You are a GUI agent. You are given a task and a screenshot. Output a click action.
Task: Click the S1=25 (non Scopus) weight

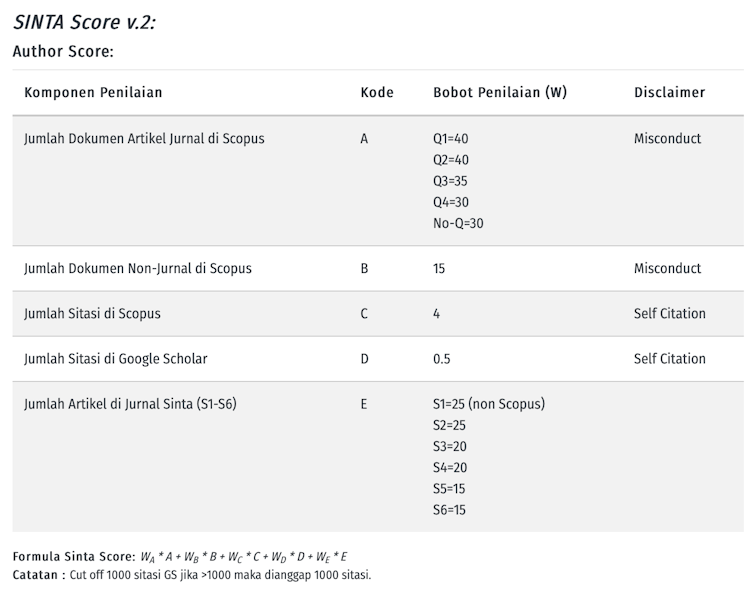click(489, 404)
